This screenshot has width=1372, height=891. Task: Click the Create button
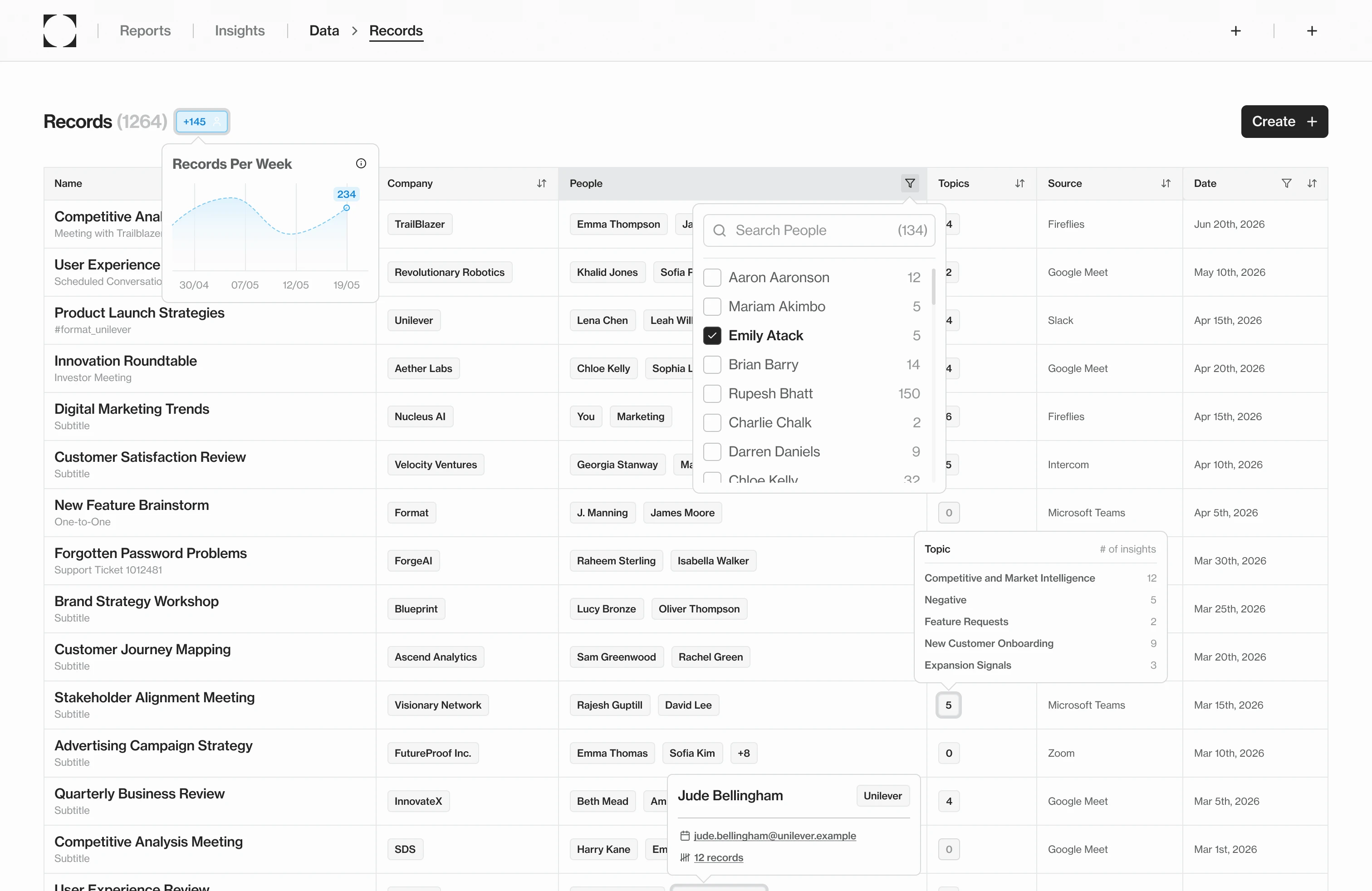[x=1284, y=122]
